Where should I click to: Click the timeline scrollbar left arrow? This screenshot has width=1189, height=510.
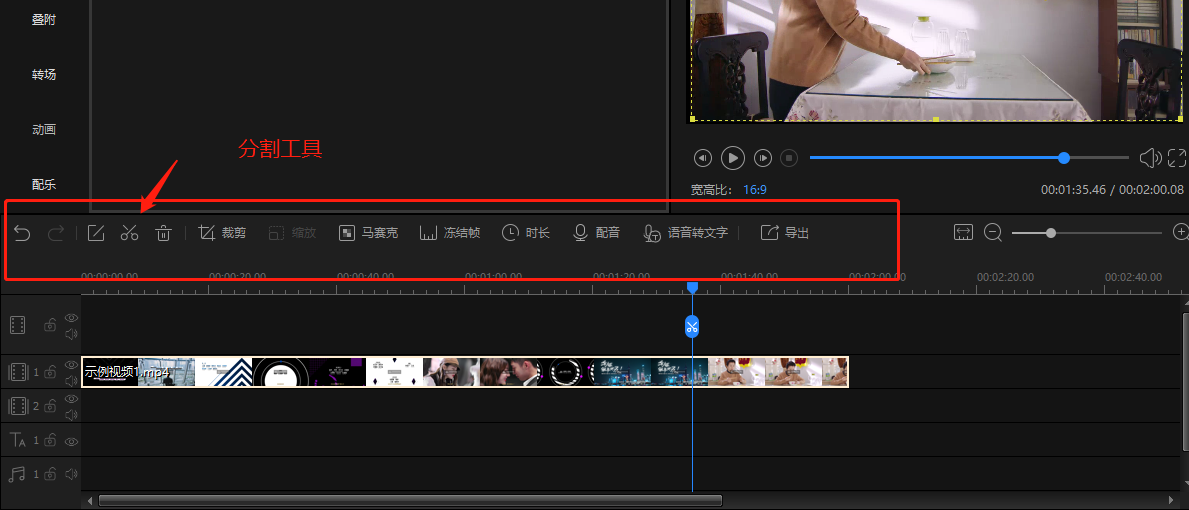click(90, 500)
